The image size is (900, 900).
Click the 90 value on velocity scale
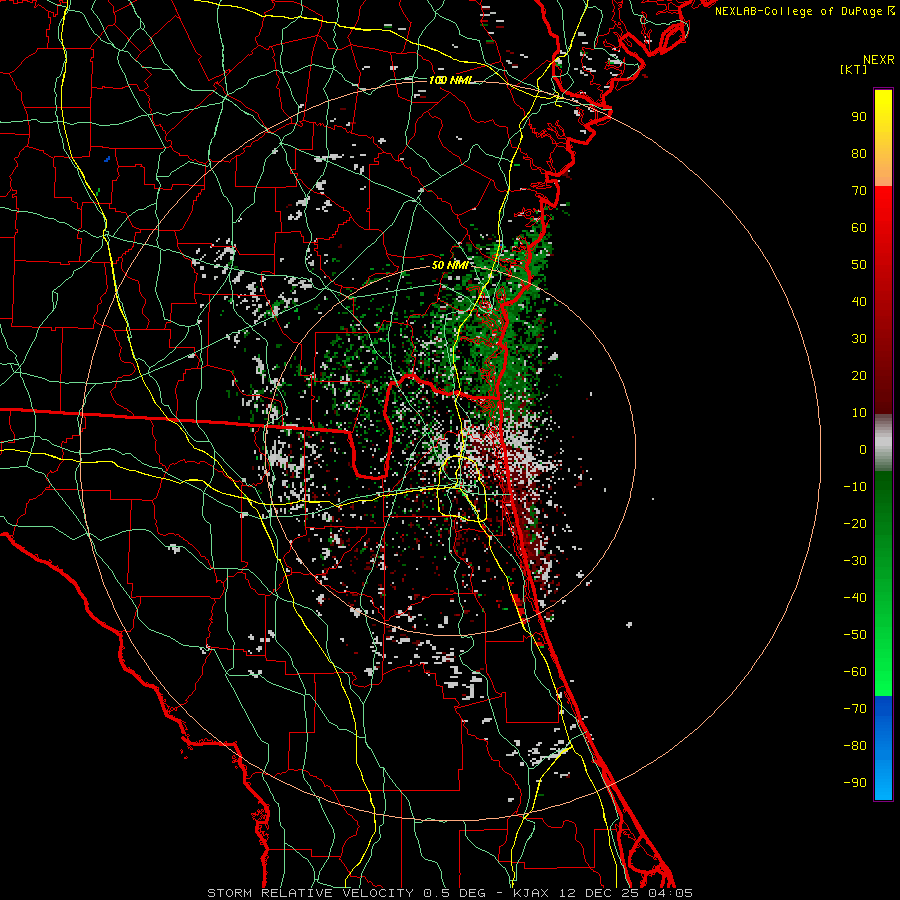[859, 117]
